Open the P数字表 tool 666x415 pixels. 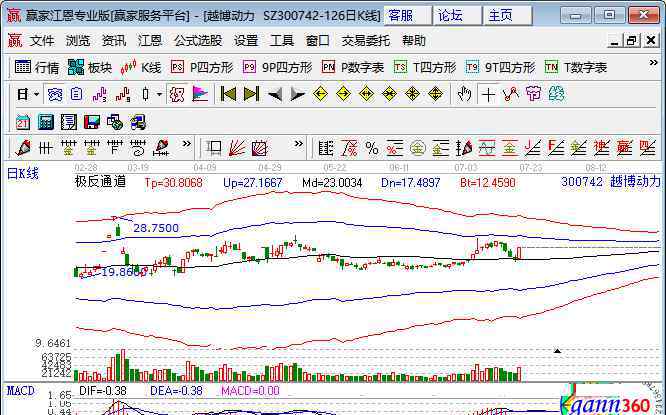pos(353,68)
